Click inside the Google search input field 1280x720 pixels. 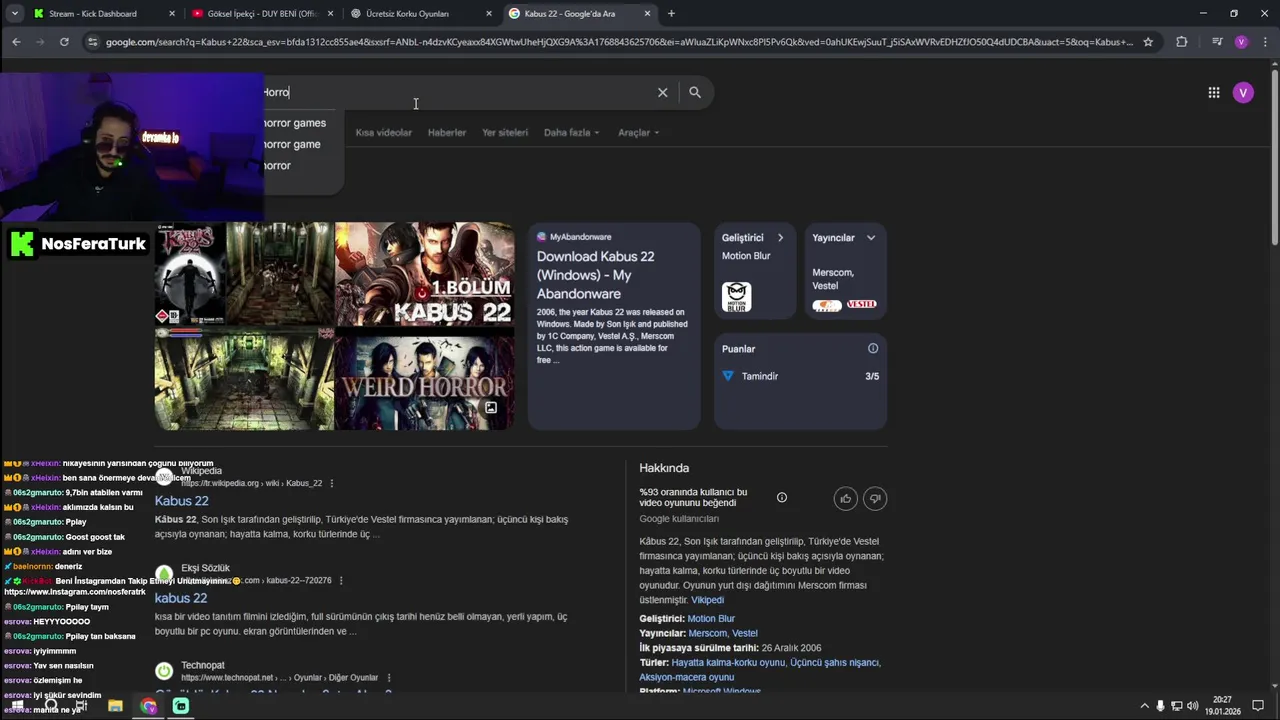click(x=455, y=92)
